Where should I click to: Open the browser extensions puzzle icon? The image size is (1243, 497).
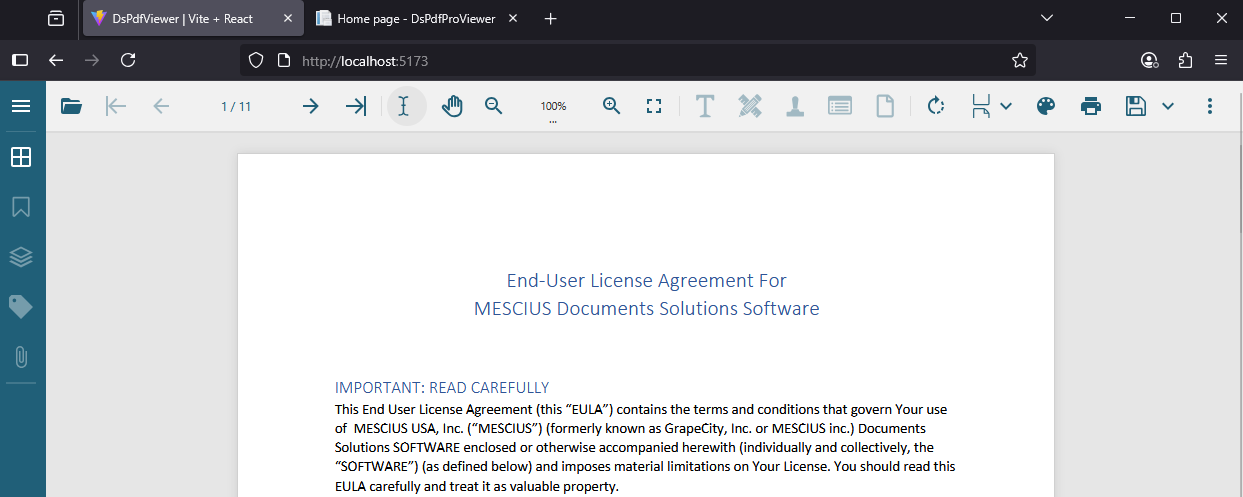point(1185,60)
